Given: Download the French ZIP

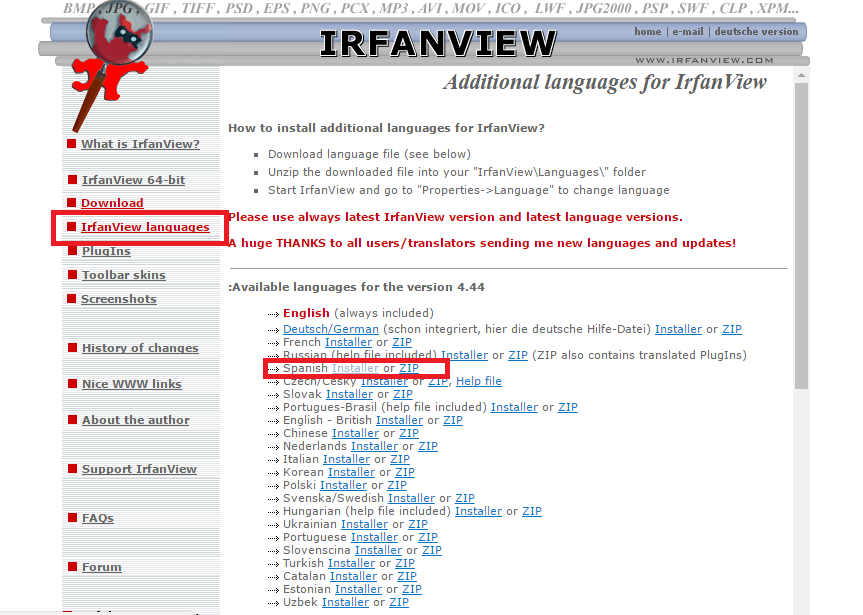Looking at the screenshot, I should (x=402, y=342).
